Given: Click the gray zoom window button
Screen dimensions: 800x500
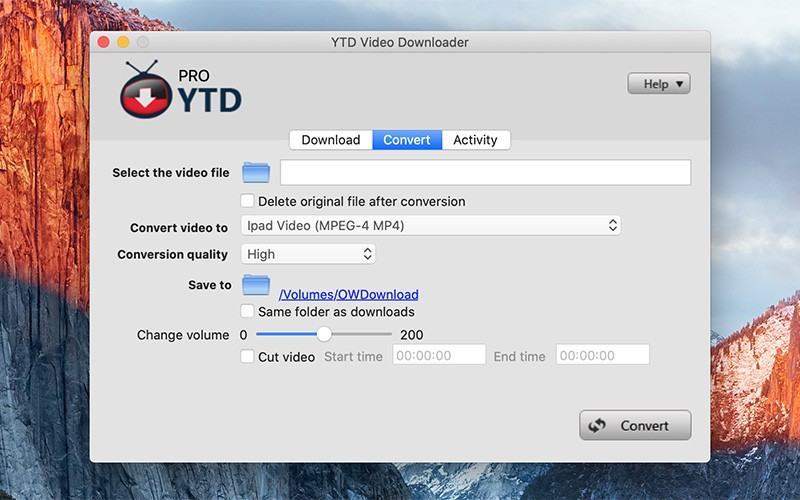Looking at the screenshot, I should coord(143,42).
